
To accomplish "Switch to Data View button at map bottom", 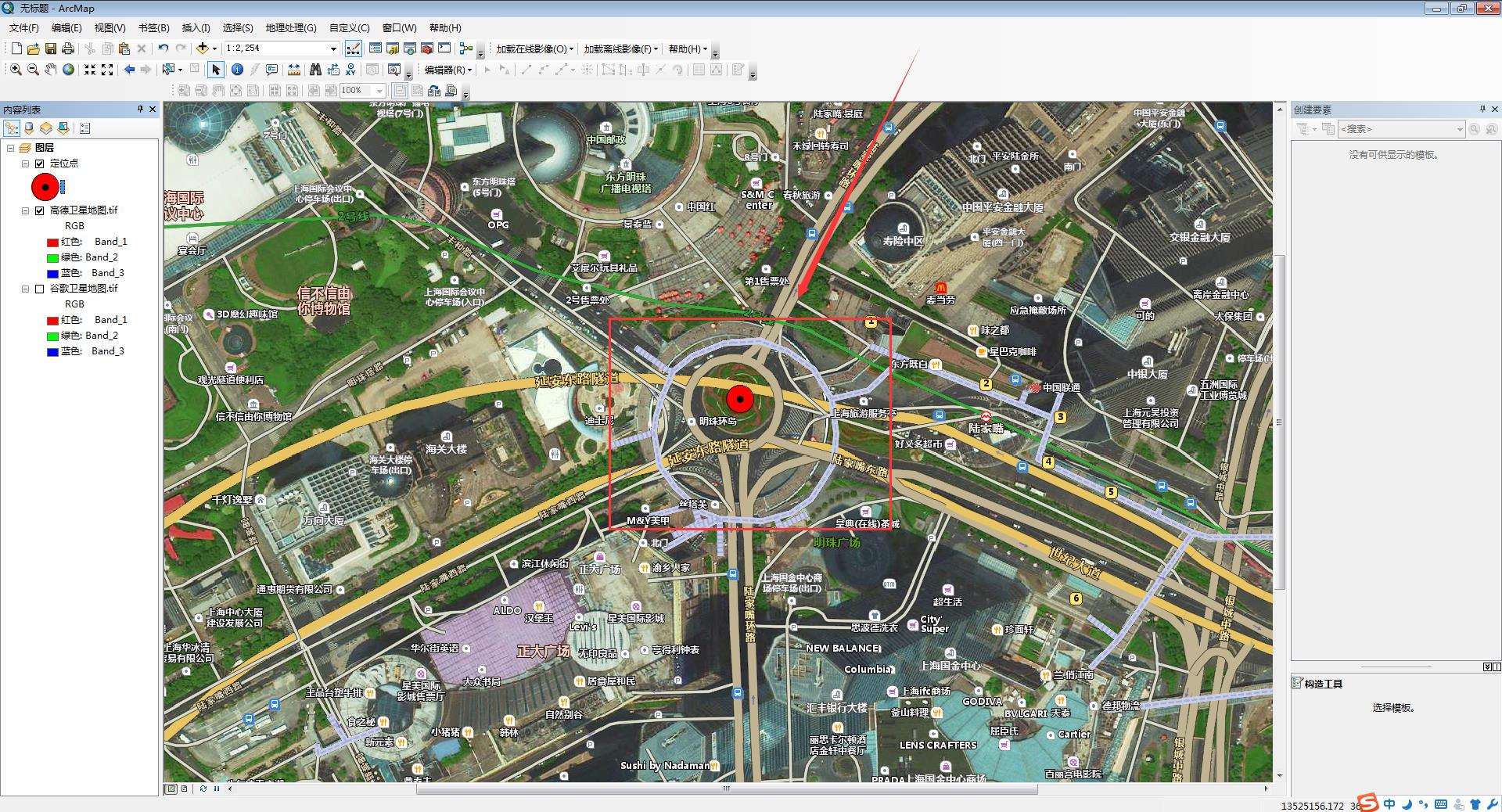I will pyautogui.click(x=171, y=789).
